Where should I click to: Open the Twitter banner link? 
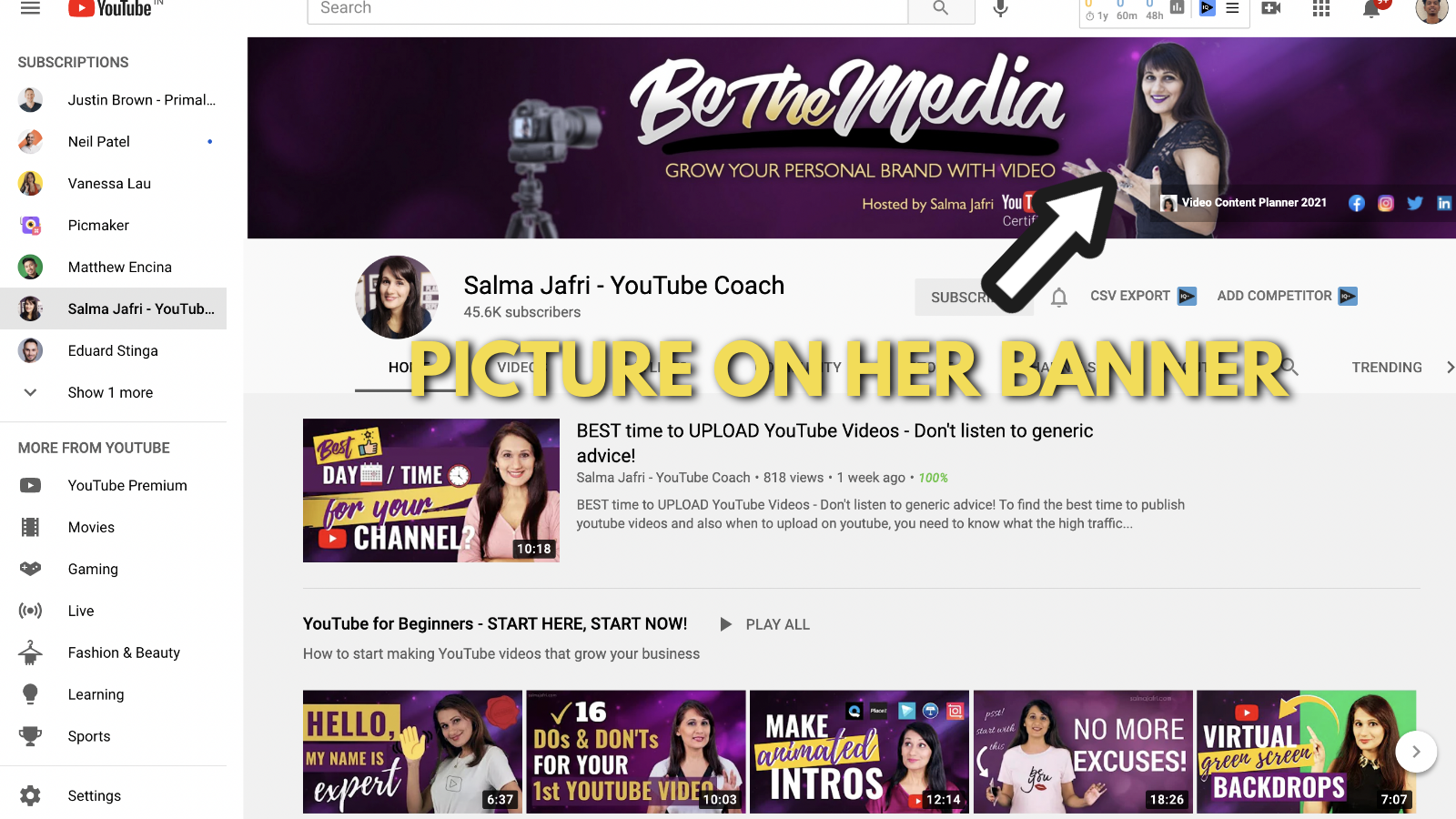point(1415,203)
